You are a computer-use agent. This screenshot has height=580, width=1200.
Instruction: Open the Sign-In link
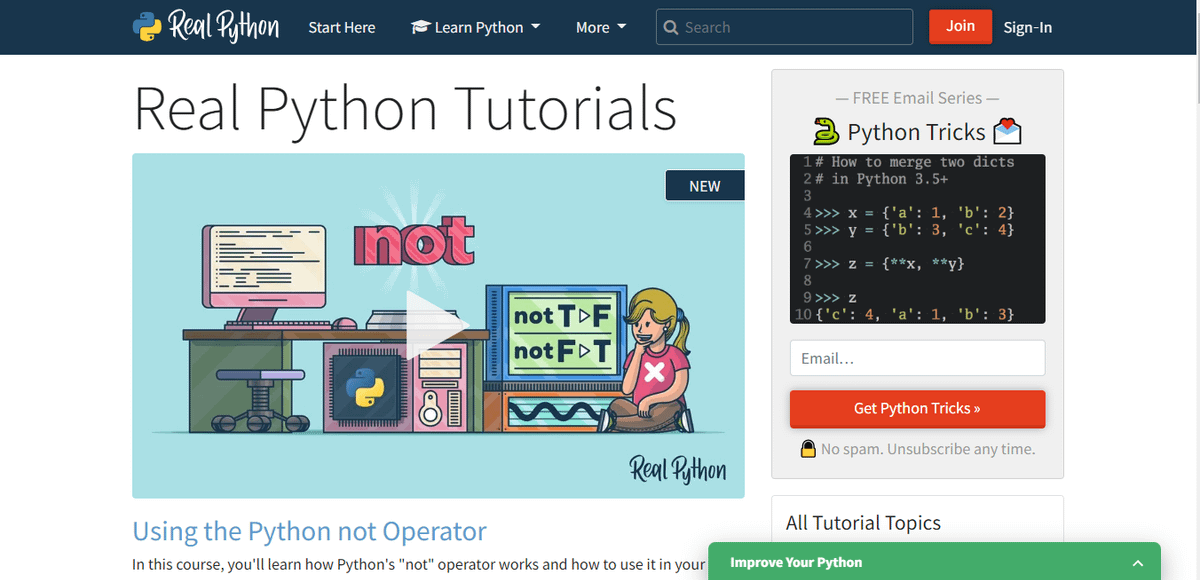point(1028,27)
